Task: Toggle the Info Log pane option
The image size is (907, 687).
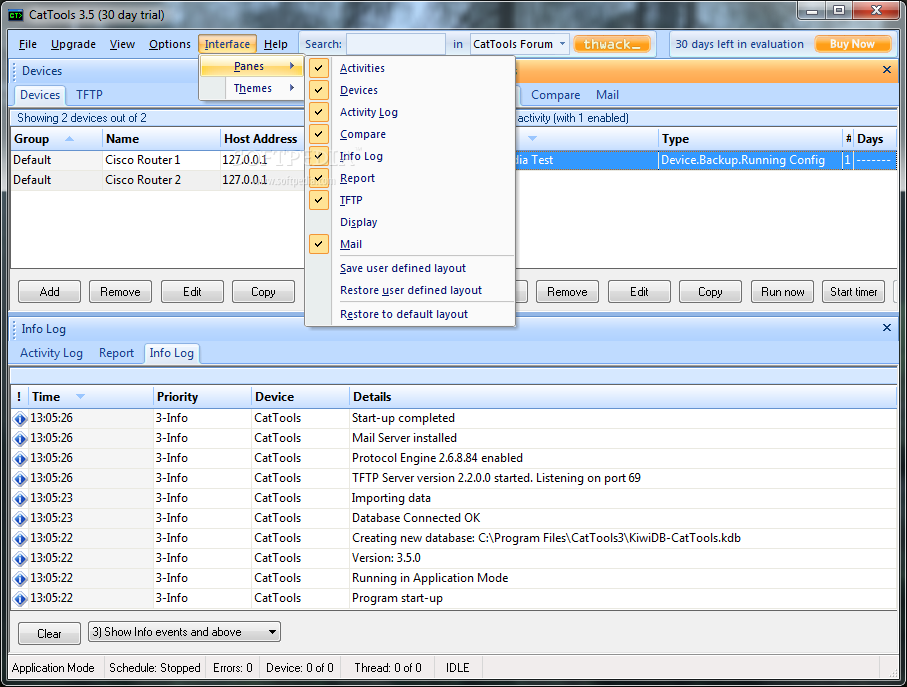Action: (x=319, y=156)
